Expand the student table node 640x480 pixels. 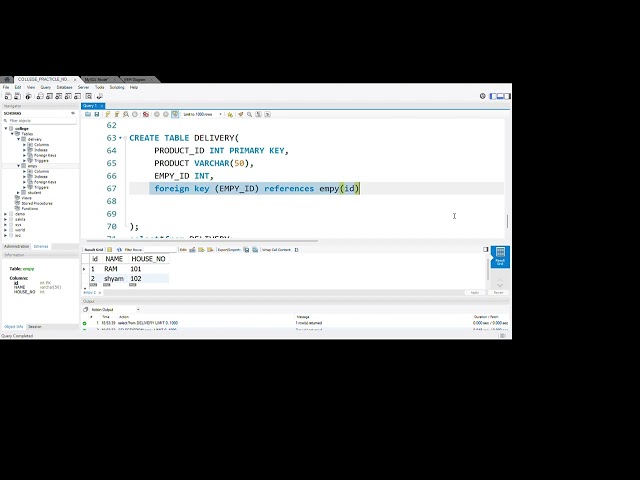18,193
